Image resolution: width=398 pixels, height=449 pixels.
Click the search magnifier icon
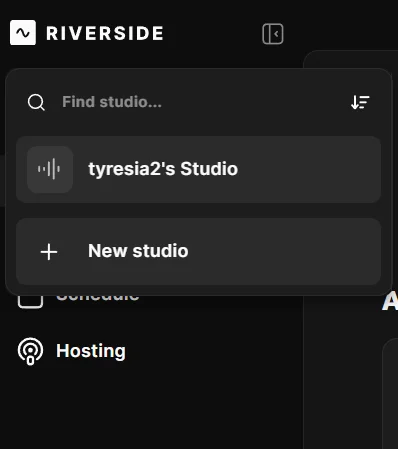tap(36, 102)
